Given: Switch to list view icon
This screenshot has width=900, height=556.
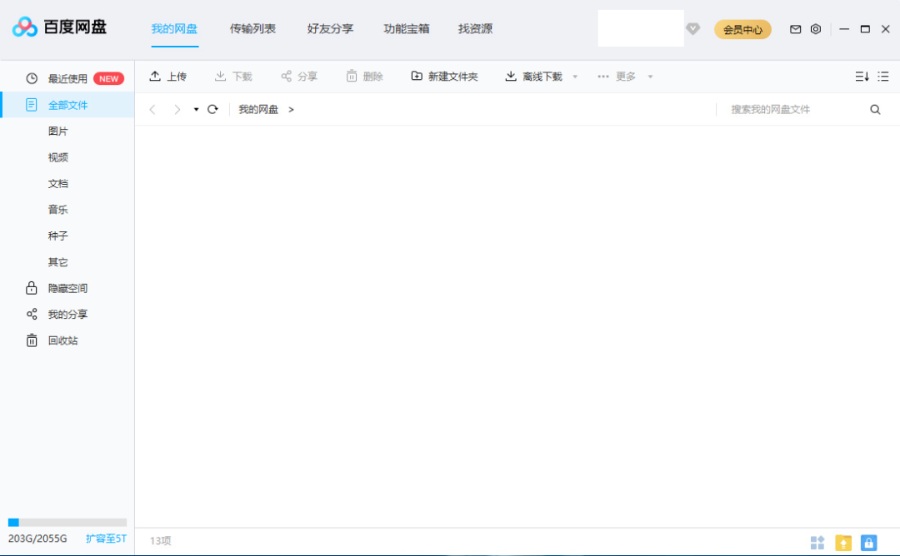Looking at the screenshot, I should click(883, 76).
